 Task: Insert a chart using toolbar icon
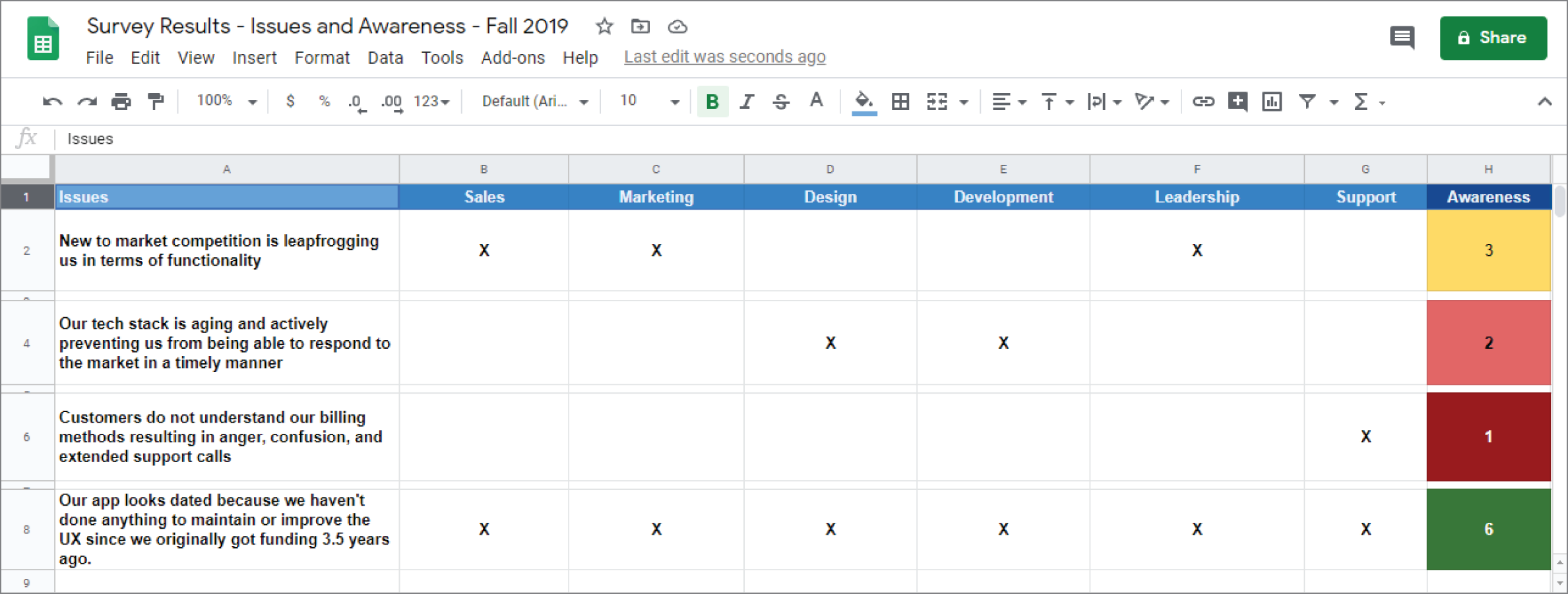[x=1271, y=102]
